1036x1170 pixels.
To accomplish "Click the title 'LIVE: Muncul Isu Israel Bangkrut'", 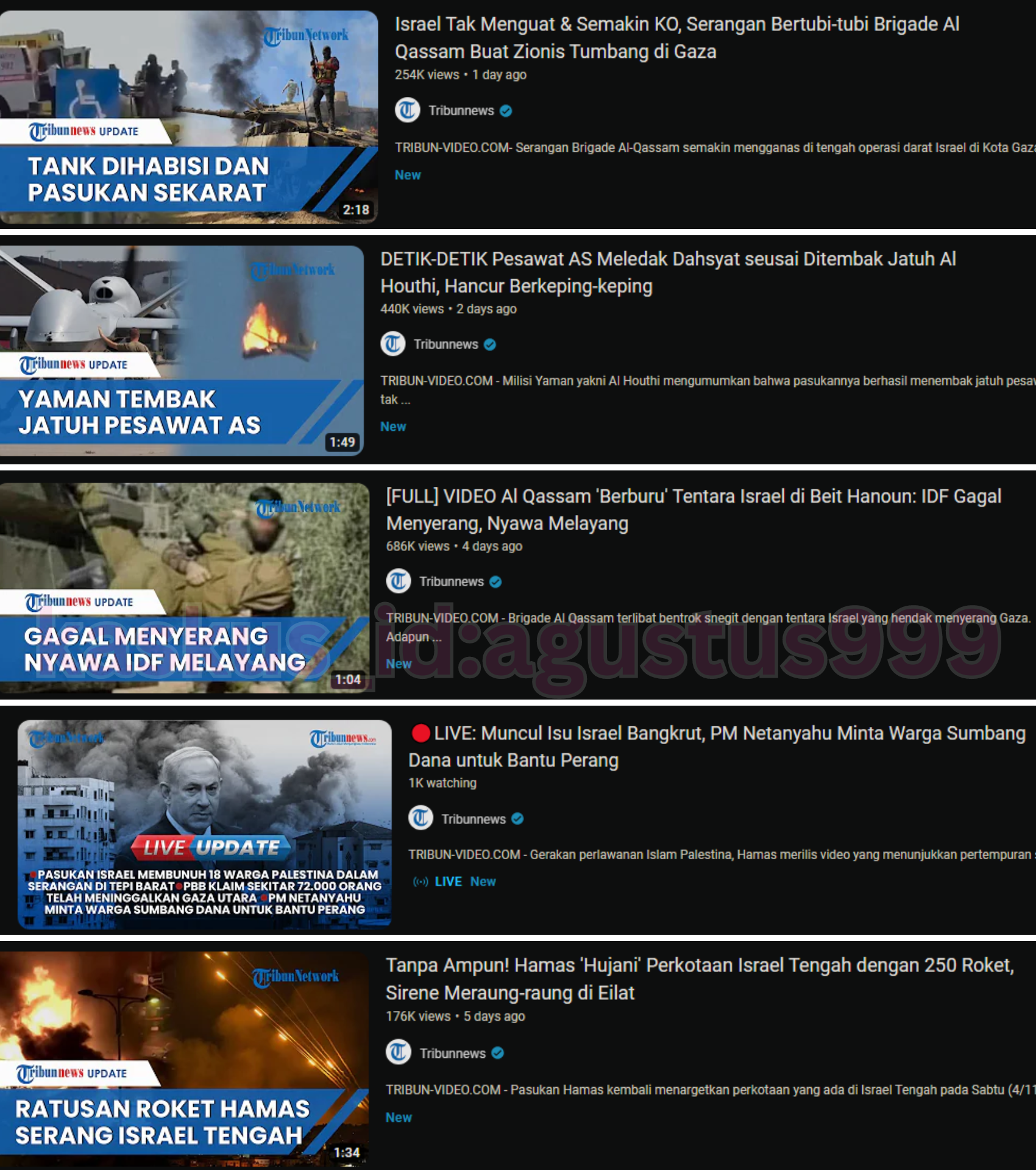I will (x=717, y=746).
